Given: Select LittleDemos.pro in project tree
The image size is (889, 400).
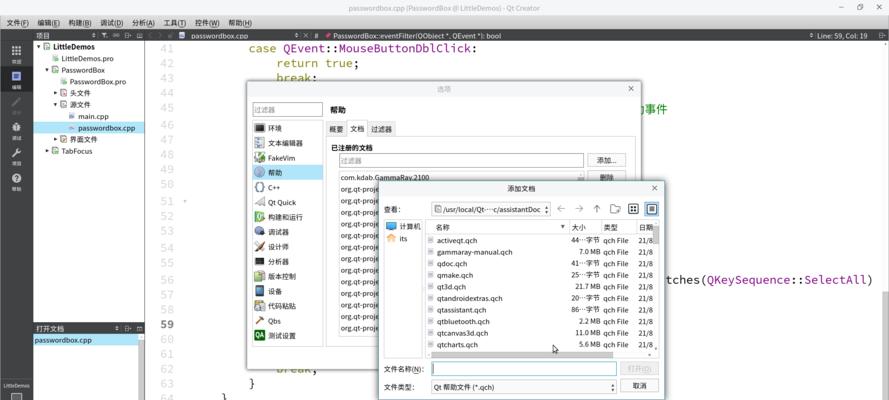Looking at the screenshot, I should coord(87,58).
